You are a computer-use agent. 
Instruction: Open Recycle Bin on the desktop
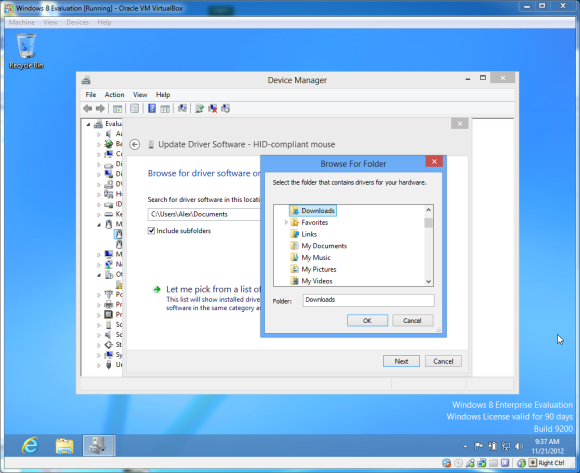pos(26,51)
